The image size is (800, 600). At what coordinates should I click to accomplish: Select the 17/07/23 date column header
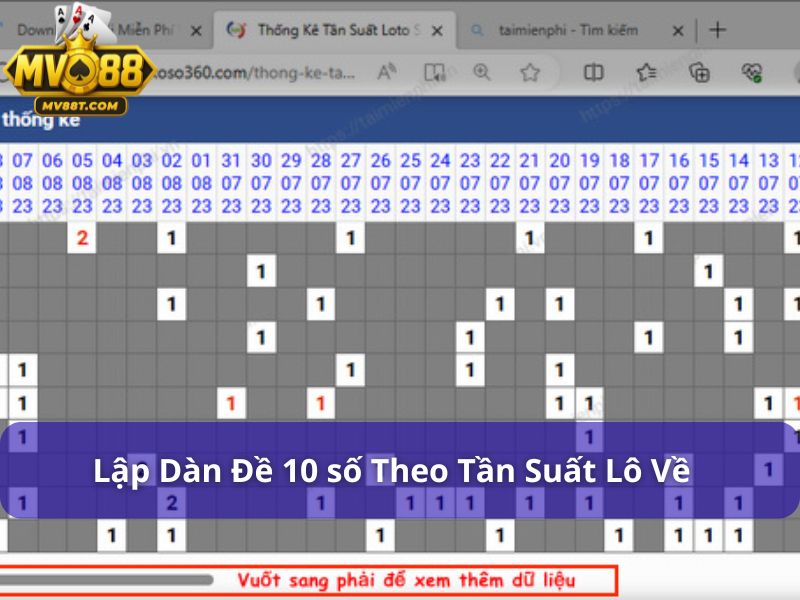[x=649, y=183]
